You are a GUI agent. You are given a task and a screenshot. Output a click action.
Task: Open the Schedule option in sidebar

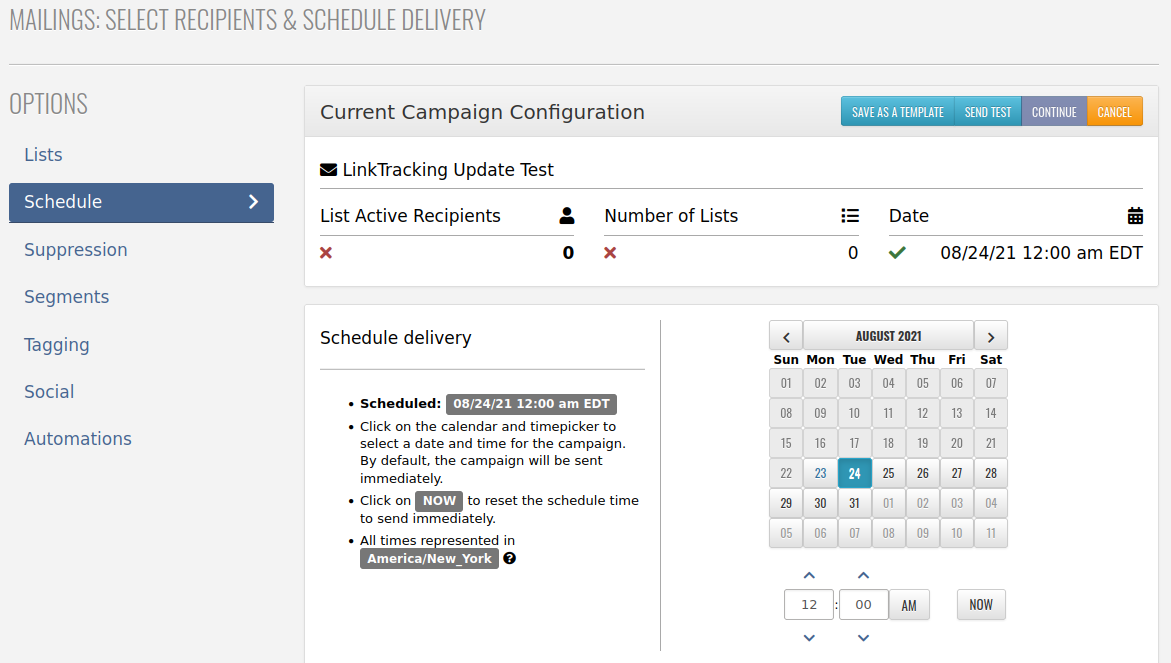click(x=141, y=202)
